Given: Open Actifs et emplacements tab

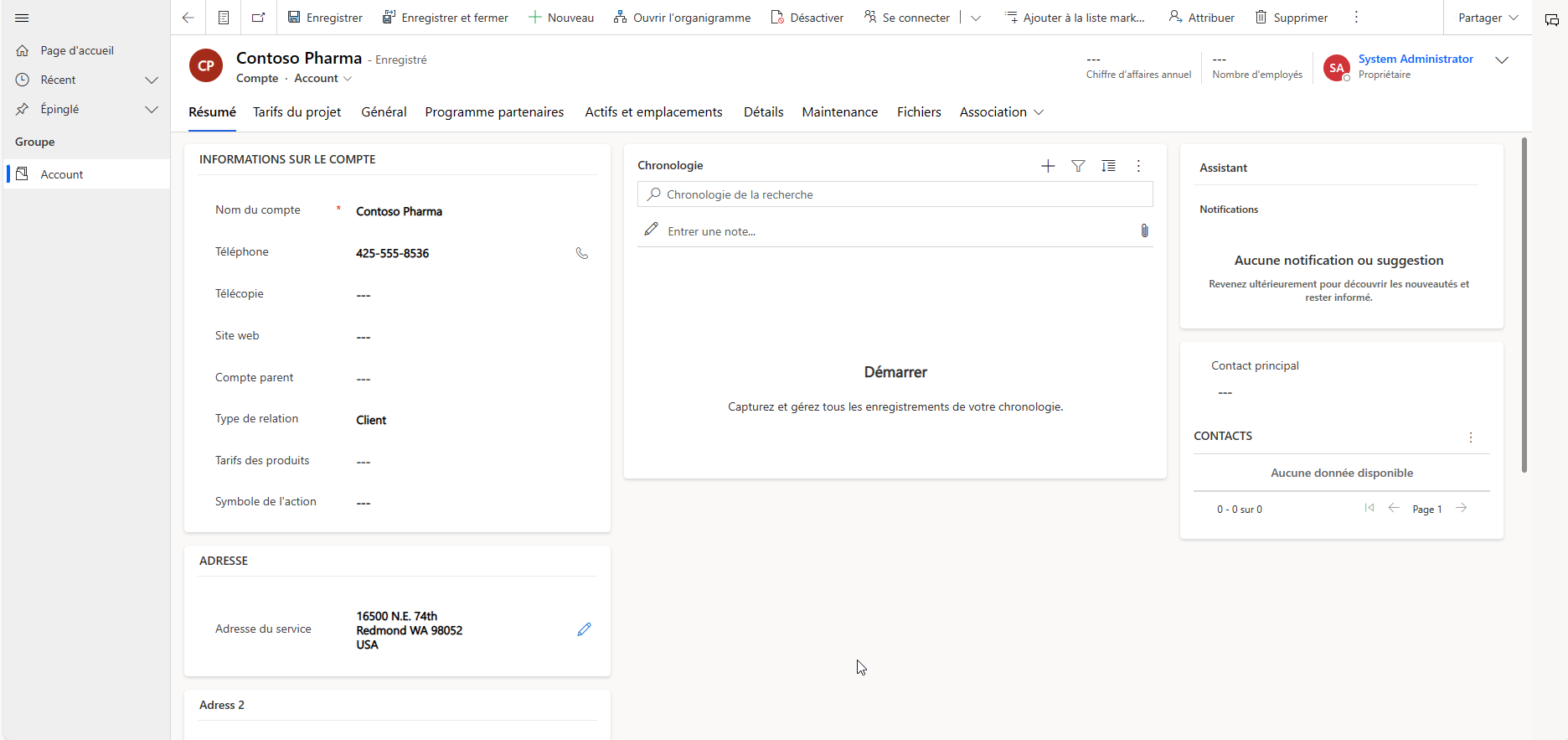Looking at the screenshot, I should [x=653, y=112].
